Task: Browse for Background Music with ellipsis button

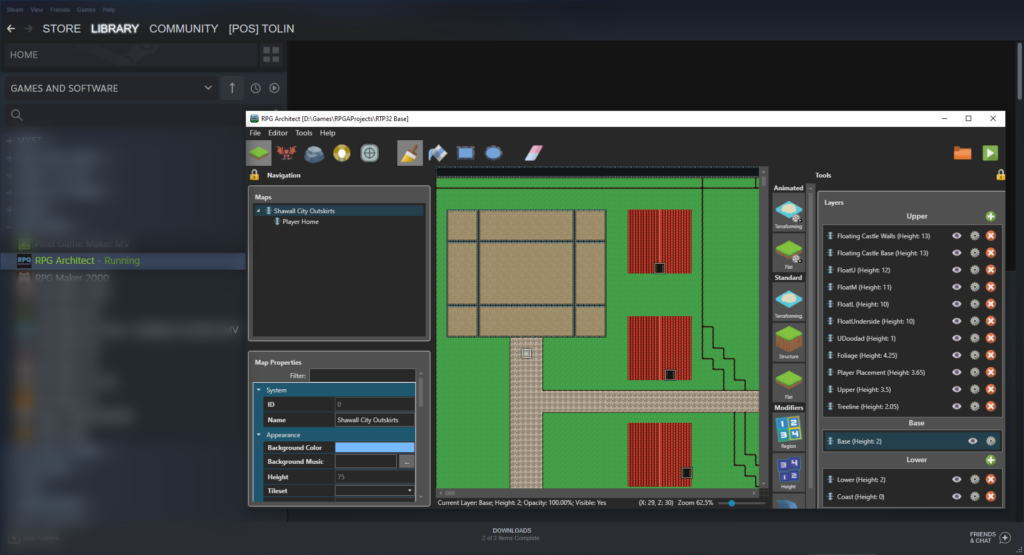Action: (407, 462)
